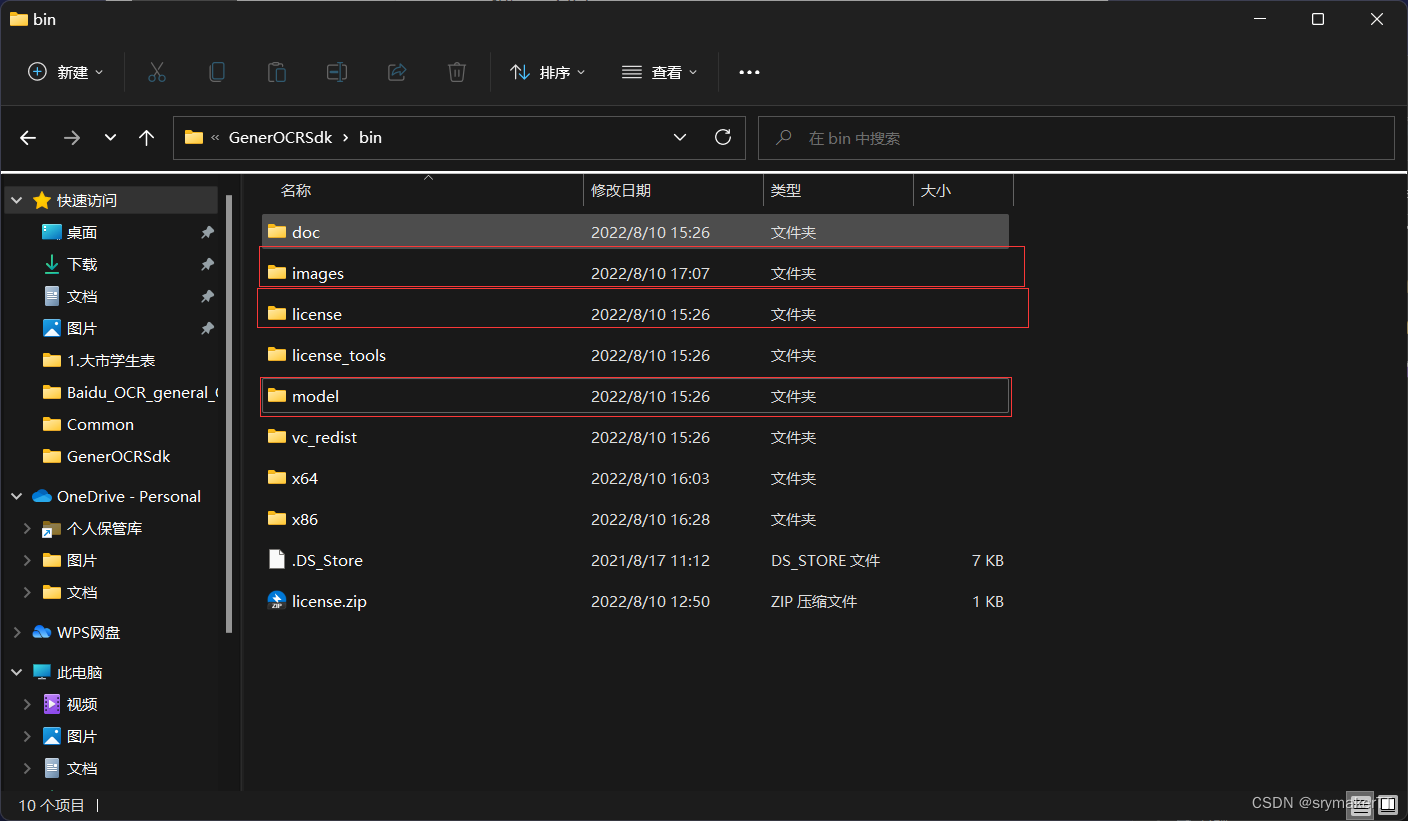This screenshot has width=1408, height=821.
Task: Switch to large thumbnails view in status bar
Action: 1387,803
